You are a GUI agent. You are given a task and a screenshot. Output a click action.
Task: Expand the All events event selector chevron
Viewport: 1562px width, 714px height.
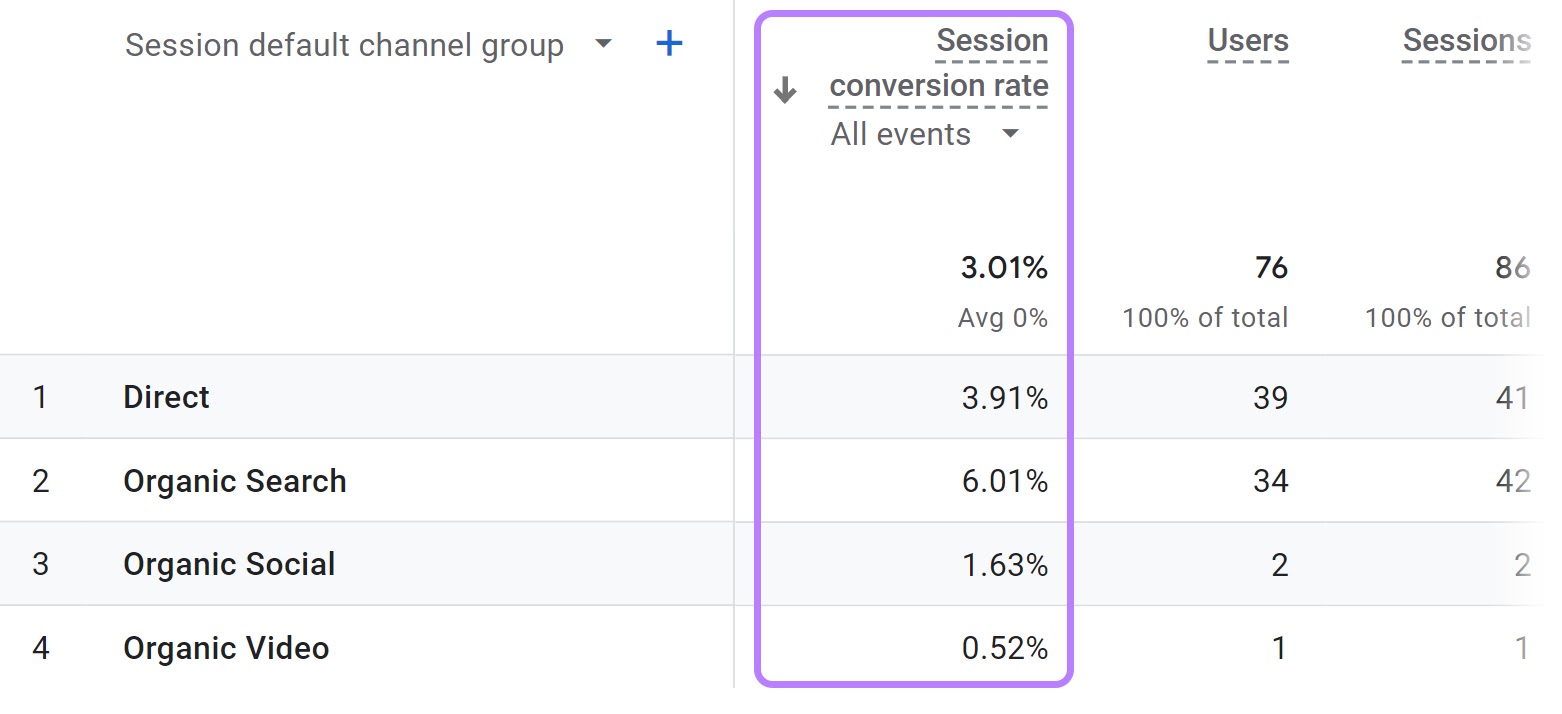(1010, 133)
